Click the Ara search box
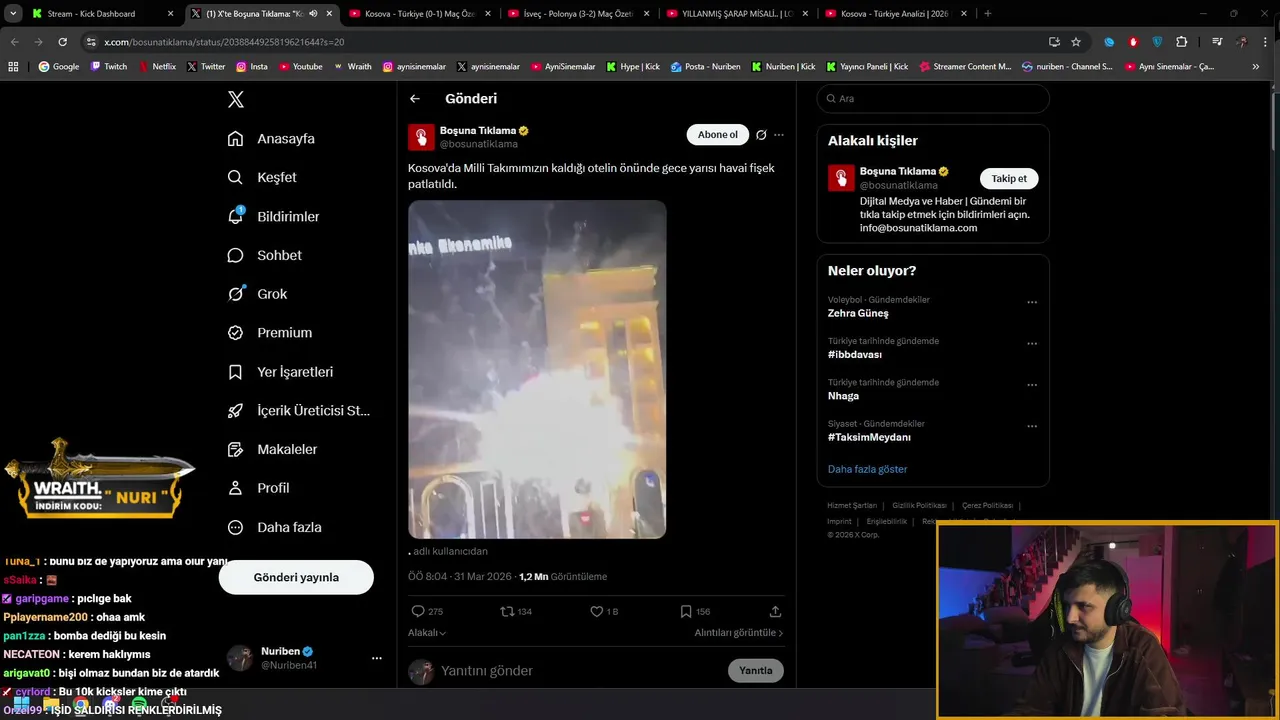The width and height of the screenshot is (1280, 720). (x=933, y=99)
